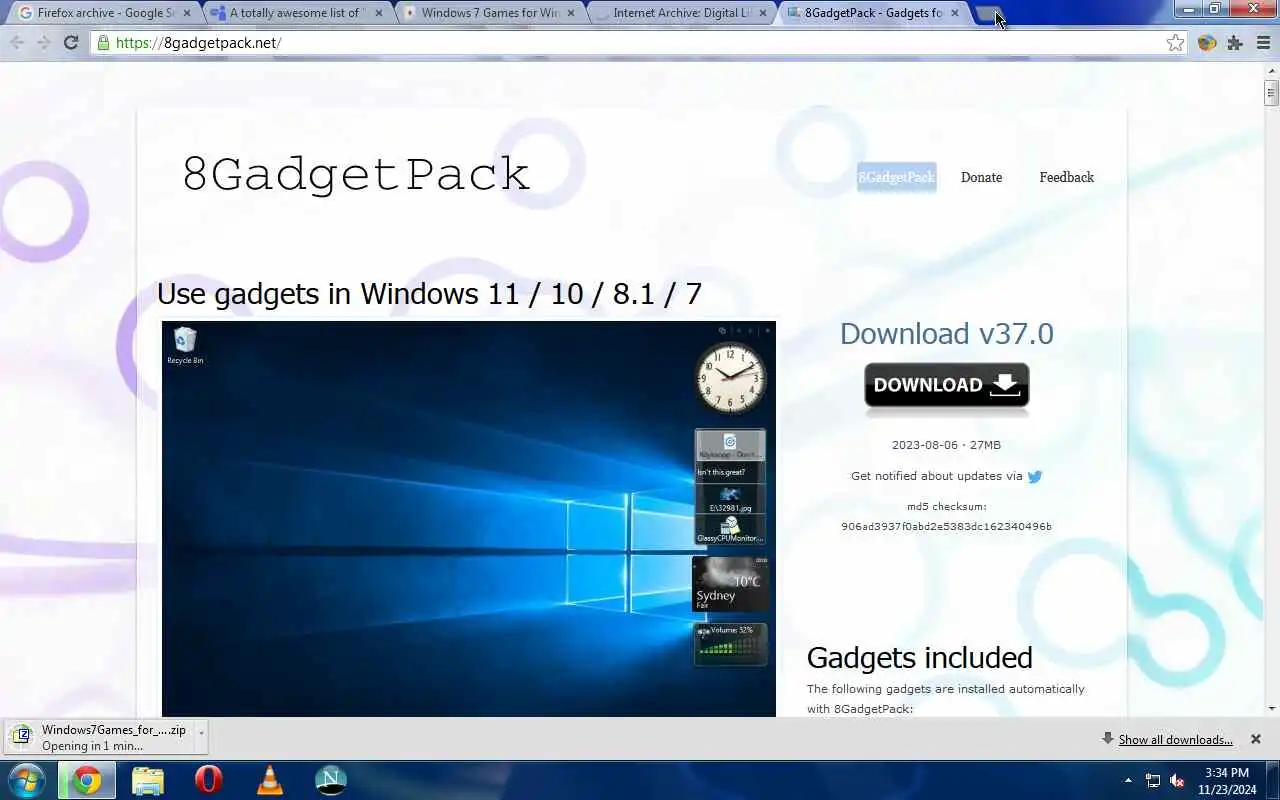Screen dimensions: 1280x800
Task: Show hidden system tray icons
Action: 1129,781
